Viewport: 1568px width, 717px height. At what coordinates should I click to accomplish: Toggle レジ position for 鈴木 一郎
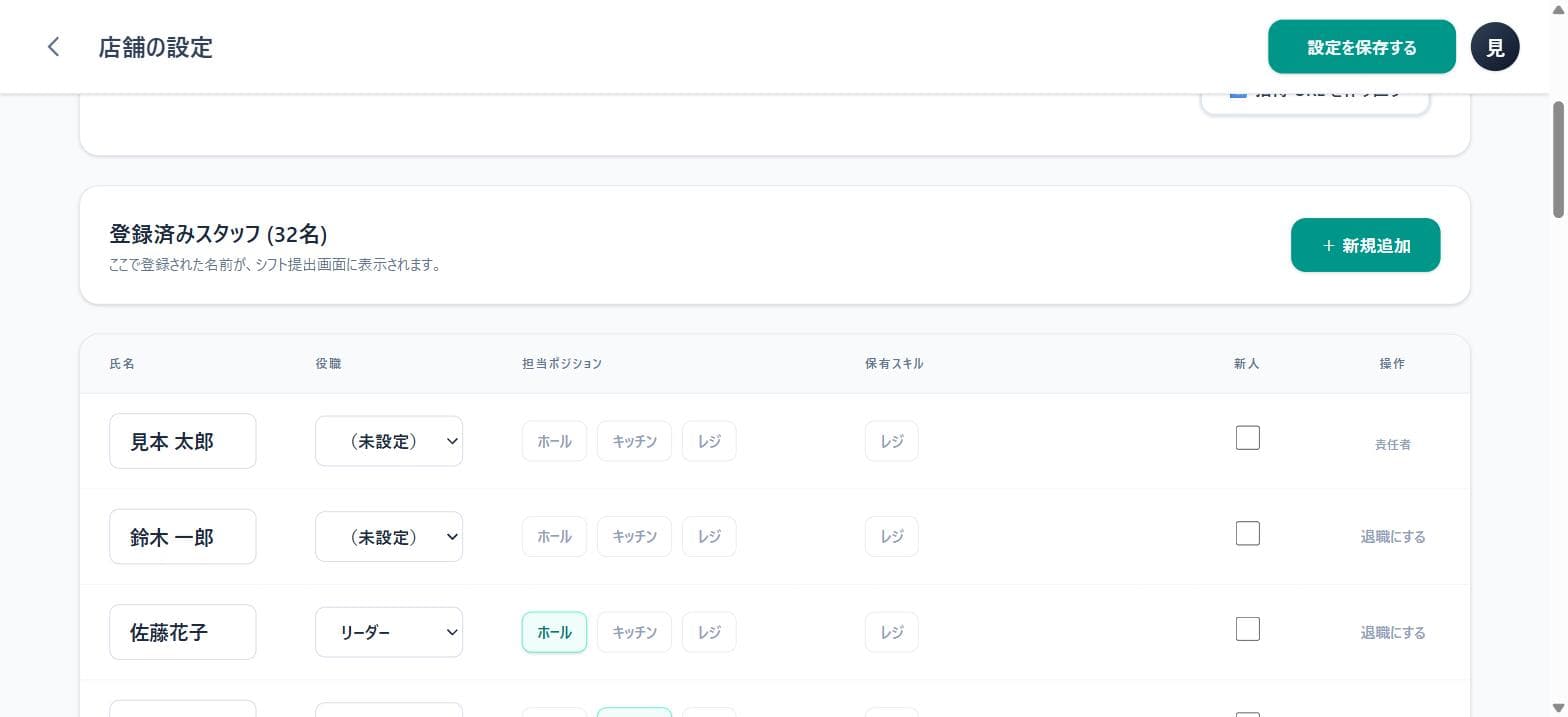(709, 537)
